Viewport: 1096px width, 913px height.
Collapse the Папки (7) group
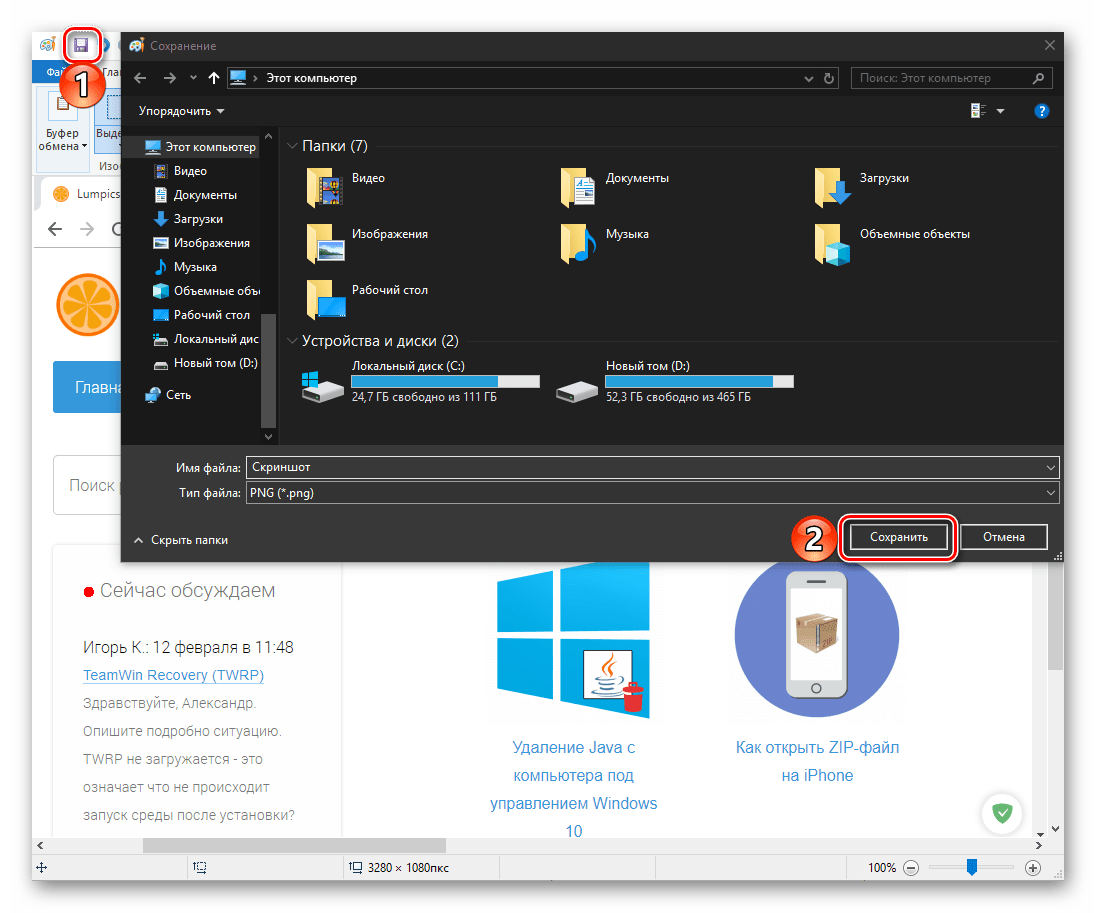pos(292,146)
